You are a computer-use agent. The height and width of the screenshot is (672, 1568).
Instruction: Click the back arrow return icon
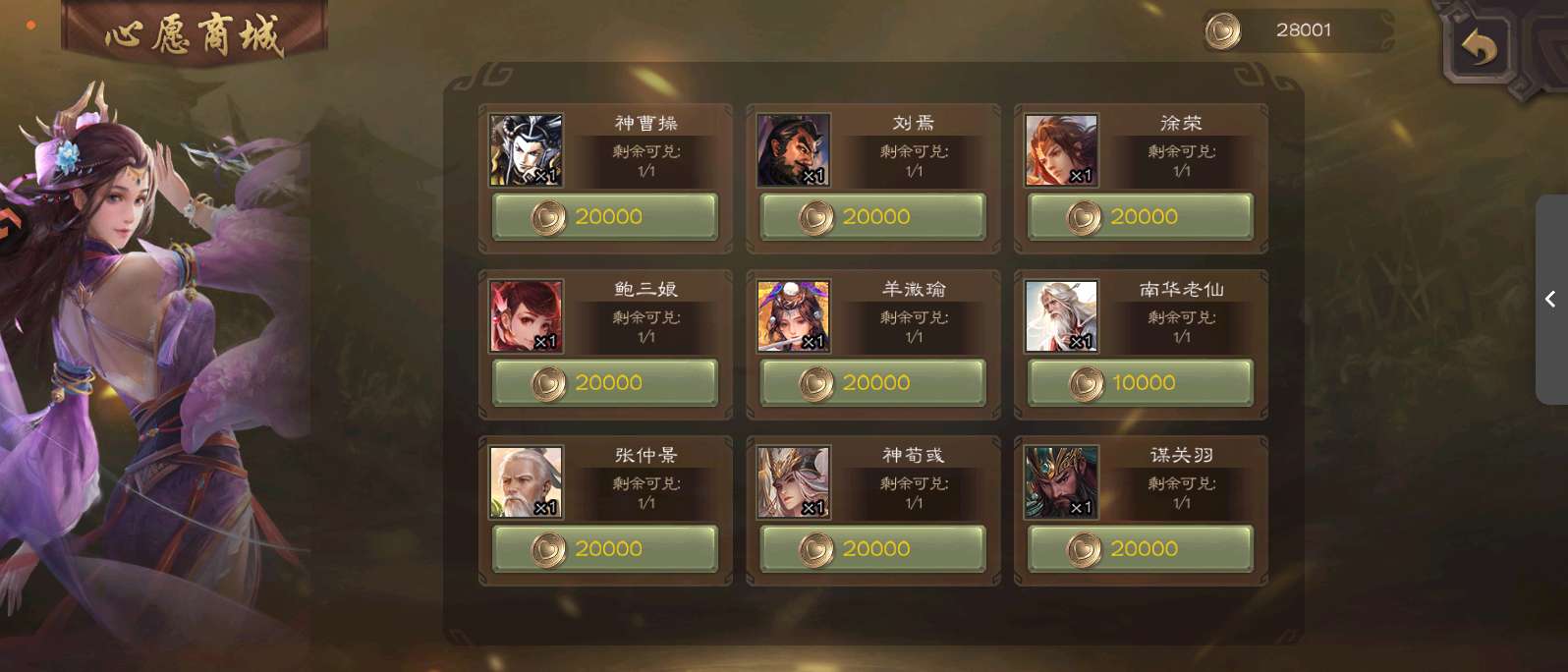[1479, 47]
